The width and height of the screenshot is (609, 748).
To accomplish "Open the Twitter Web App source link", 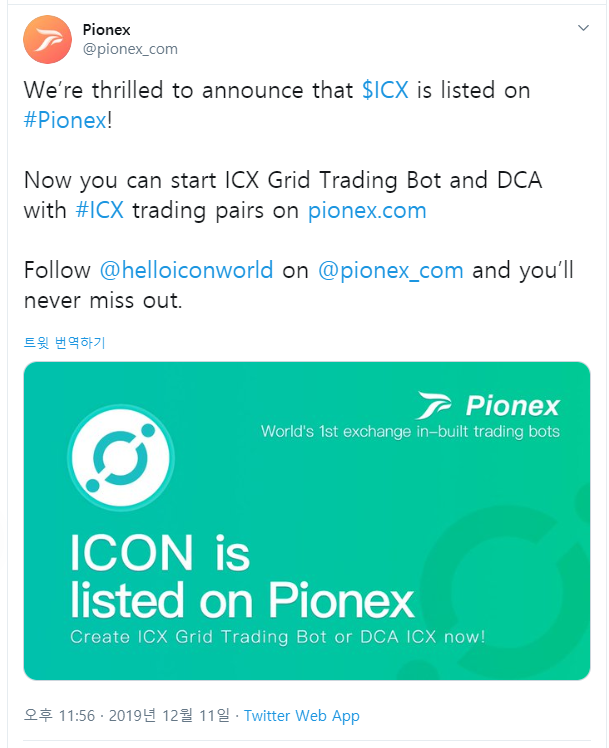I will click(x=302, y=716).
